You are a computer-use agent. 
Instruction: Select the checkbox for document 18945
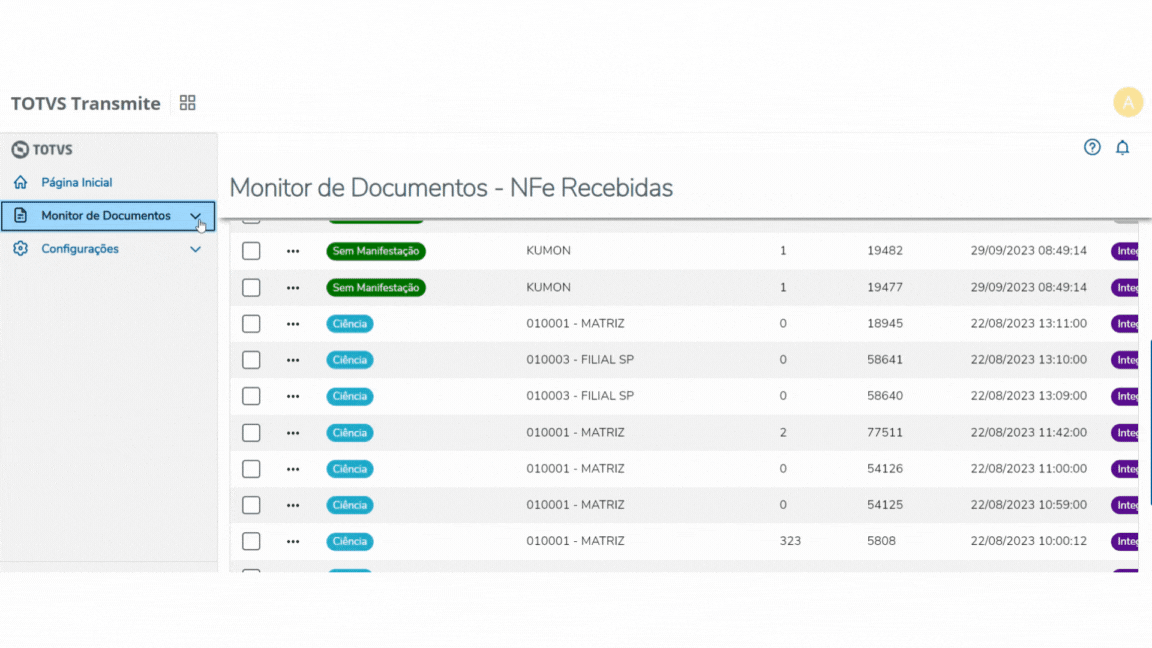(x=251, y=323)
